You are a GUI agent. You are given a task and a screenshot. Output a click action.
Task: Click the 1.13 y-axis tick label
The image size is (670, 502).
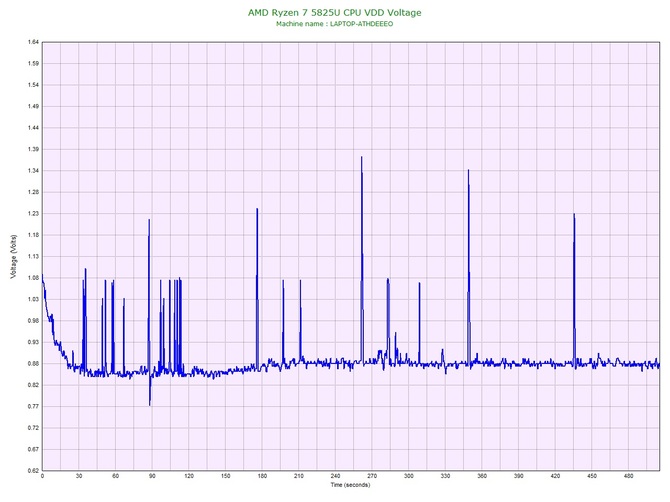coord(33,256)
